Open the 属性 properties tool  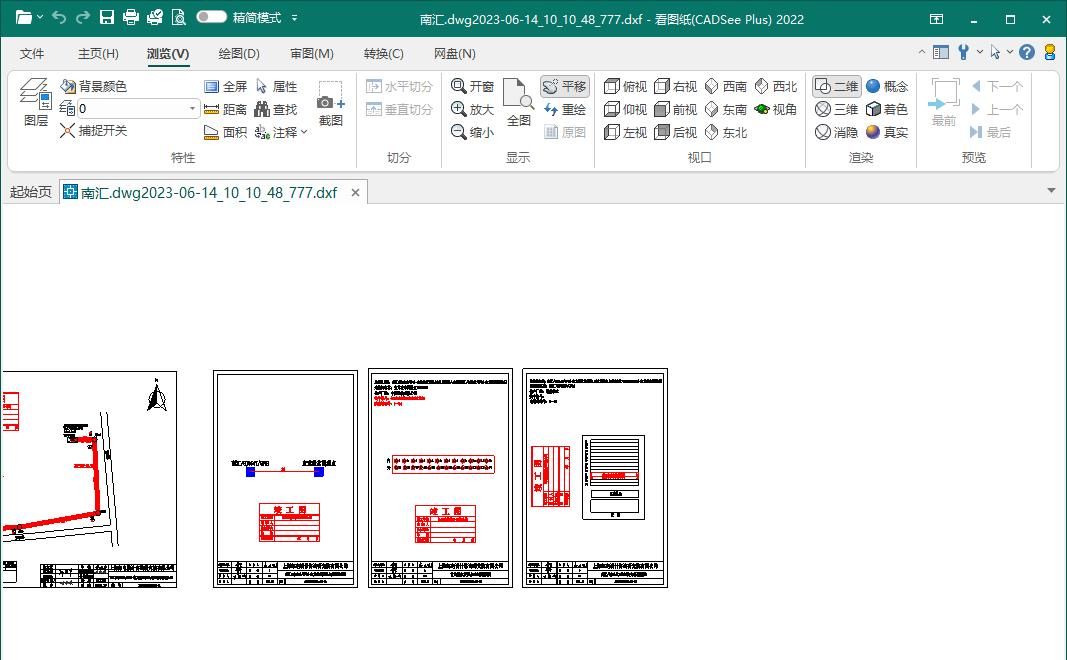point(276,86)
